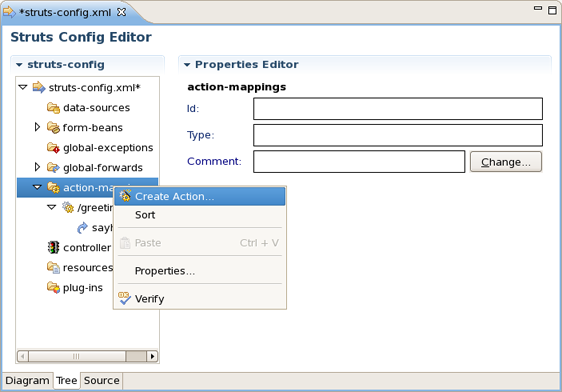Expand the global-forwards node
Screen dimensions: 562x392
(x=37, y=167)
